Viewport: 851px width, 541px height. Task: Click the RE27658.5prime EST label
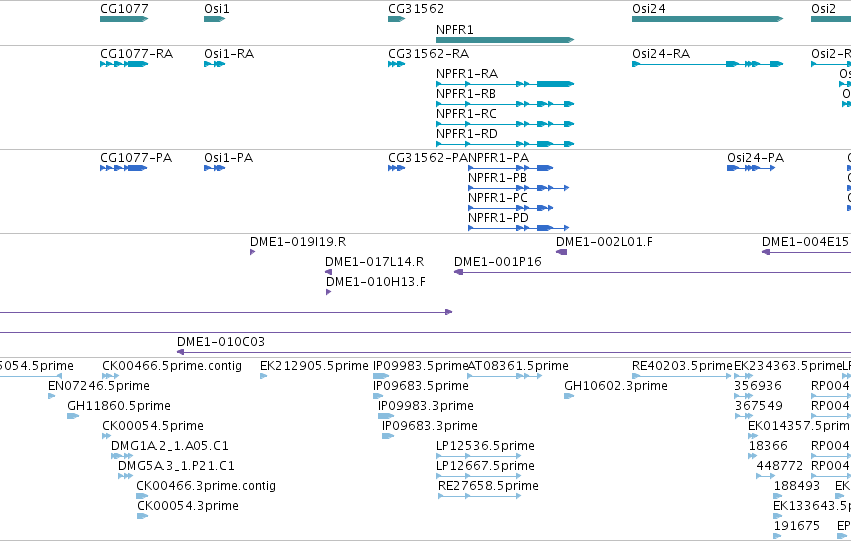[488, 487]
